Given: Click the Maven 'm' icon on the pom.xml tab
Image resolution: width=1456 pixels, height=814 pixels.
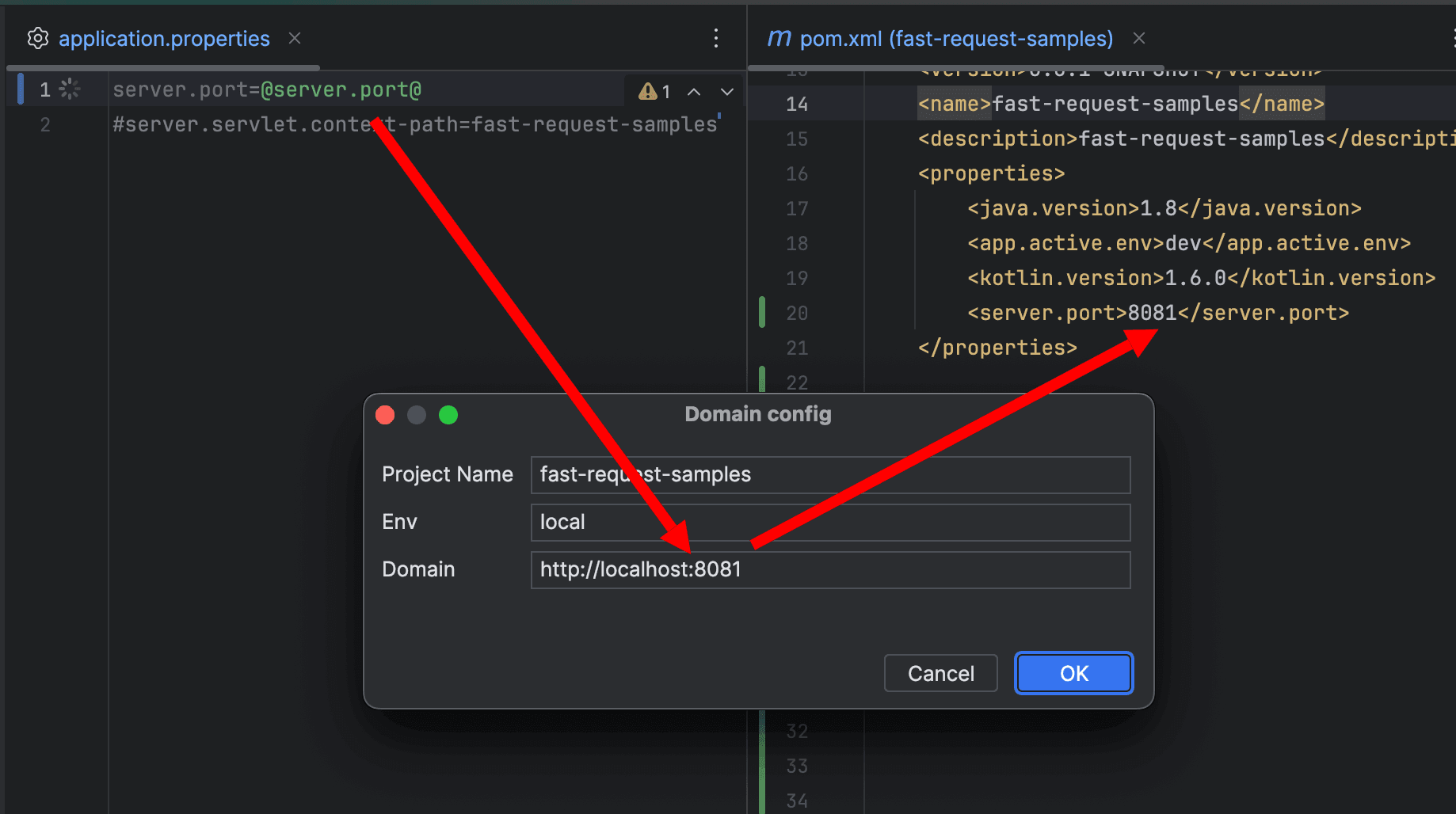Looking at the screenshot, I should click(x=779, y=38).
